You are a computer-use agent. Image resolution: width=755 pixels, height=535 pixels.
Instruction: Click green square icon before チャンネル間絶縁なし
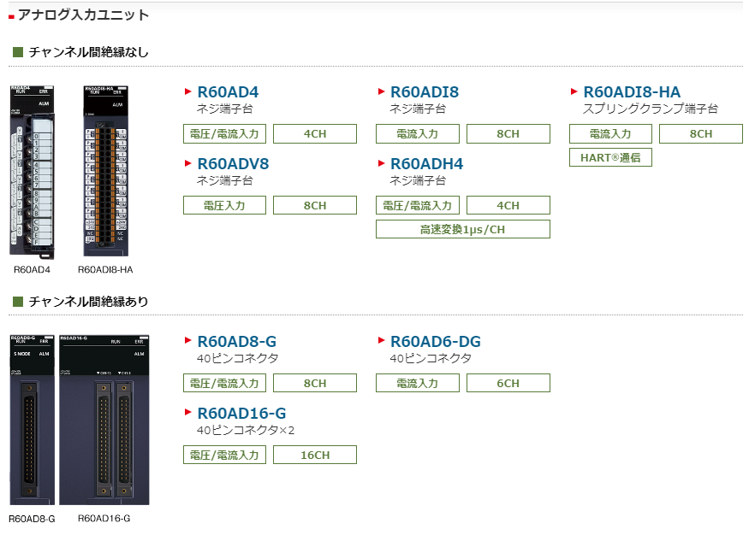coord(17,52)
